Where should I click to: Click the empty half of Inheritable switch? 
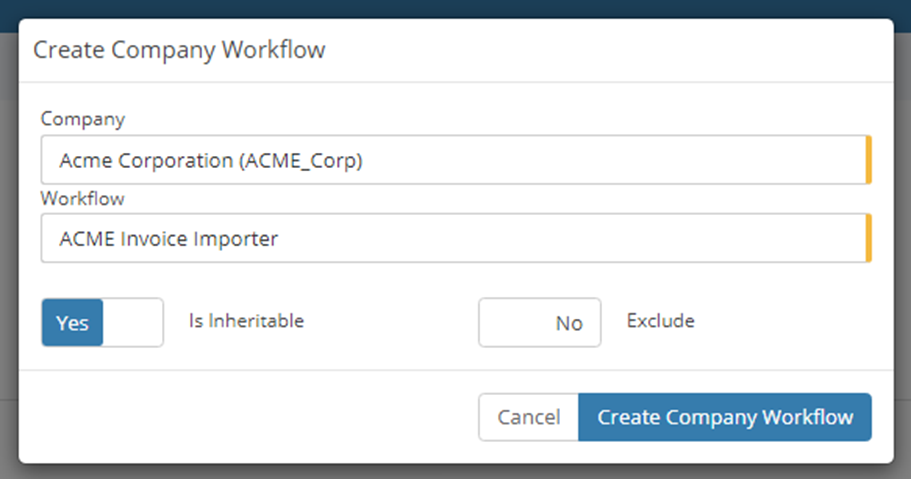133,323
